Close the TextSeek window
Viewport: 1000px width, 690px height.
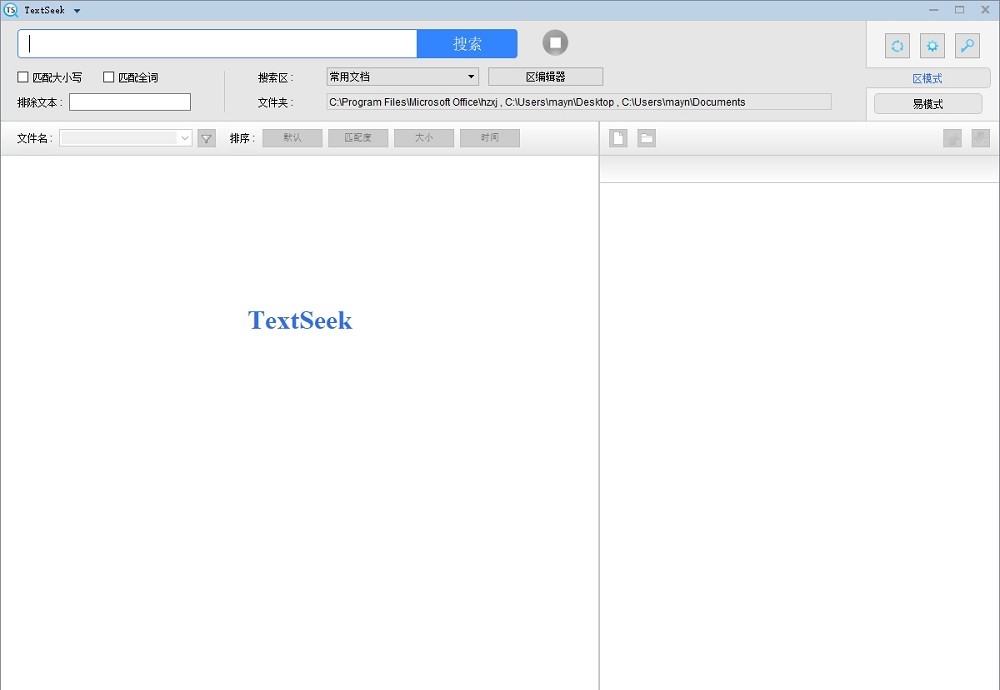click(x=985, y=10)
